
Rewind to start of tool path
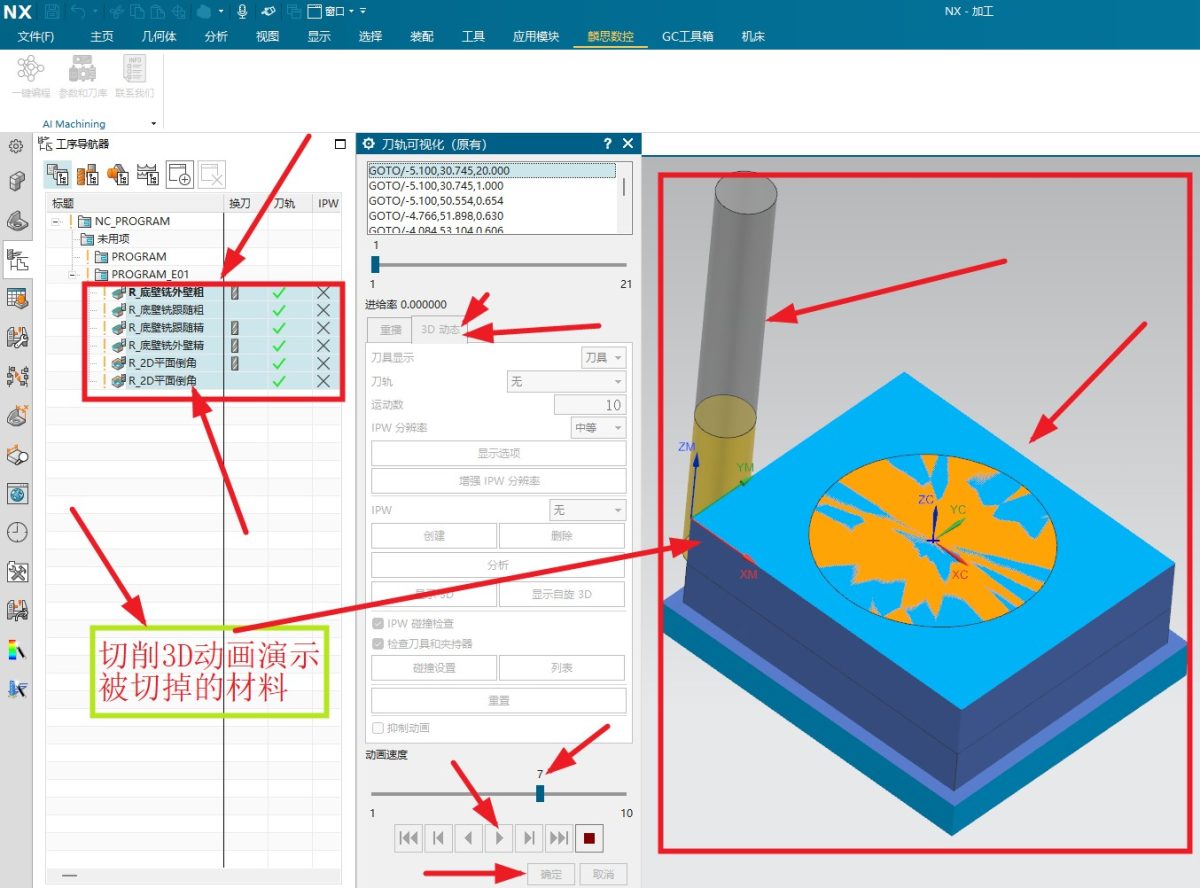coord(408,838)
